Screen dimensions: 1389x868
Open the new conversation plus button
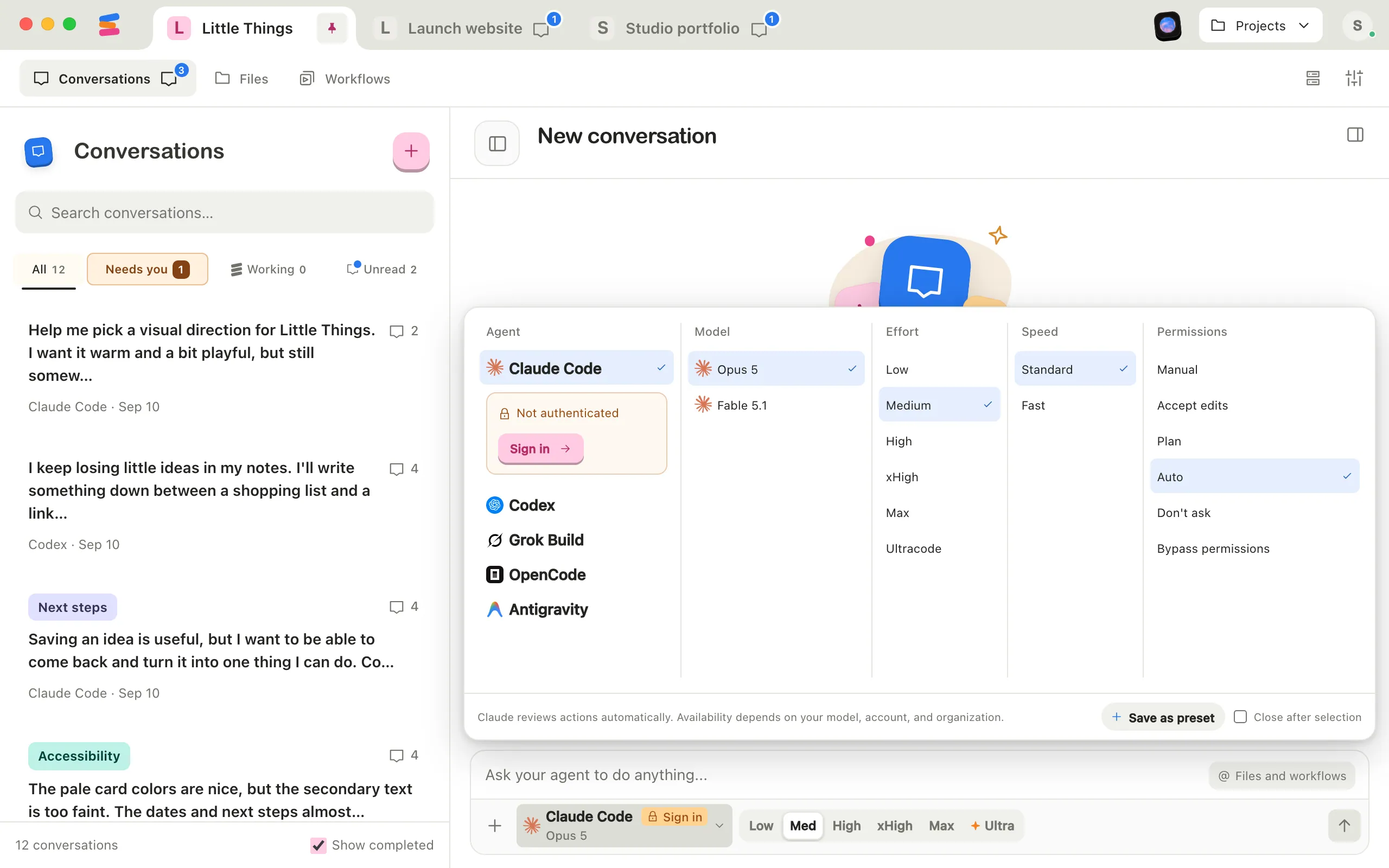[411, 151]
